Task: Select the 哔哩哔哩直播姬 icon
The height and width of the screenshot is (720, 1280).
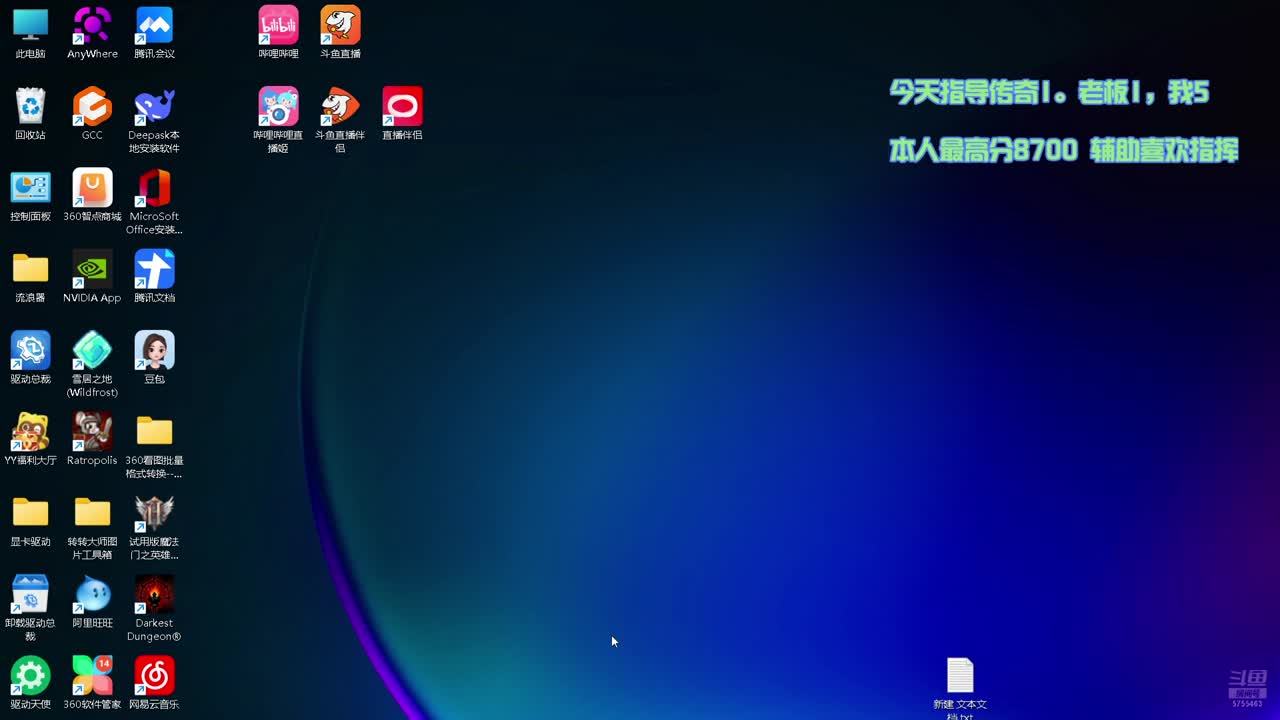Action: point(278,107)
